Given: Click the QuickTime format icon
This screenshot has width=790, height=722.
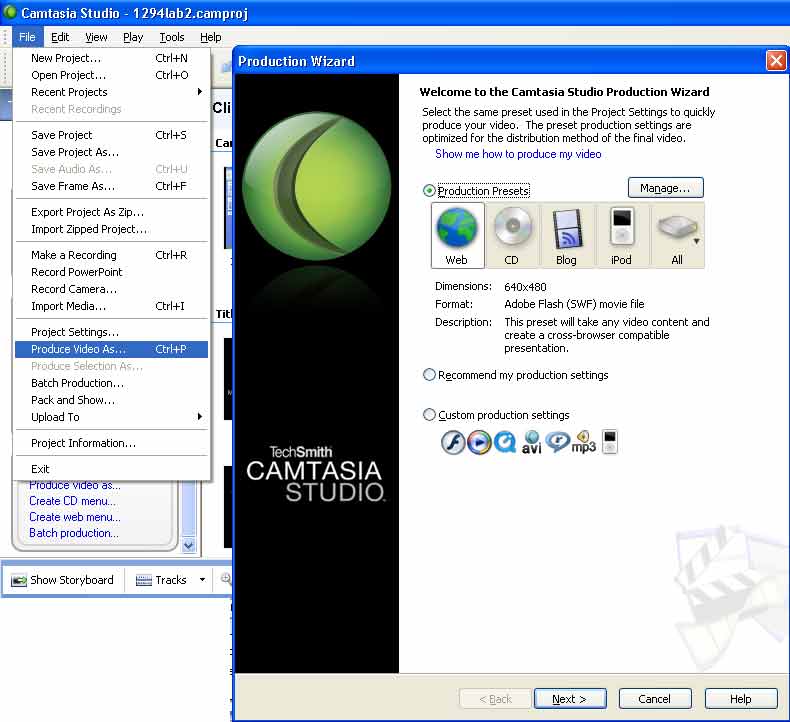Looking at the screenshot, I should 505,443.
